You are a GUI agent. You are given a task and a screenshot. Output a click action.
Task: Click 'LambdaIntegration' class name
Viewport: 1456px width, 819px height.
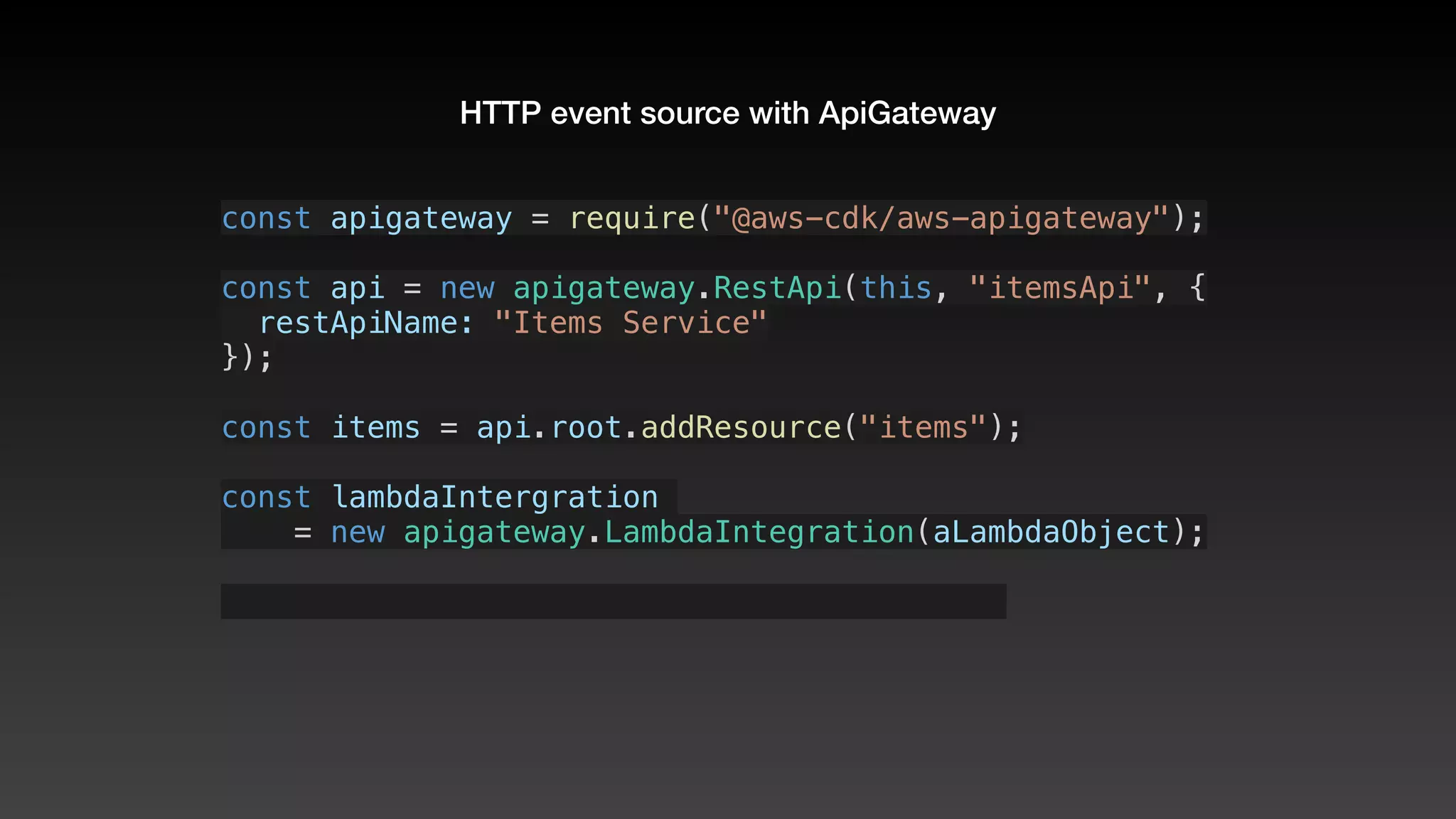pyautogui.click(x=759, y=532)
